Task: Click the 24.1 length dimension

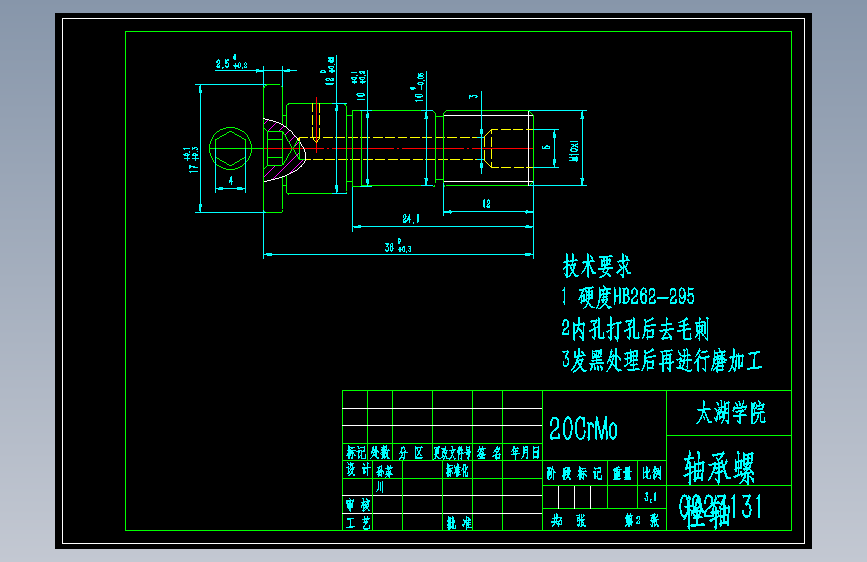Action: [x=410, y=218]
